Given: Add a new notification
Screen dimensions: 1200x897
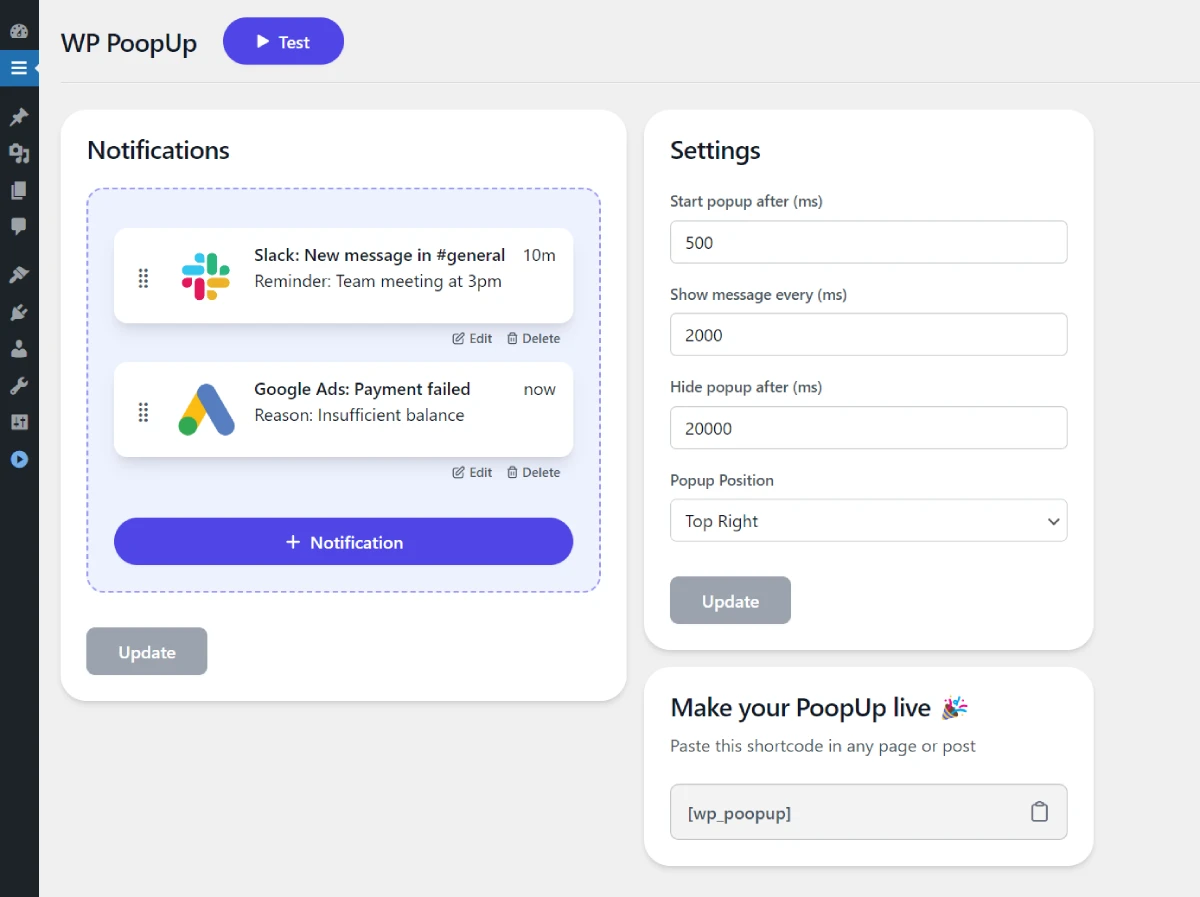Looking at the screenshot, I should 343,542.
